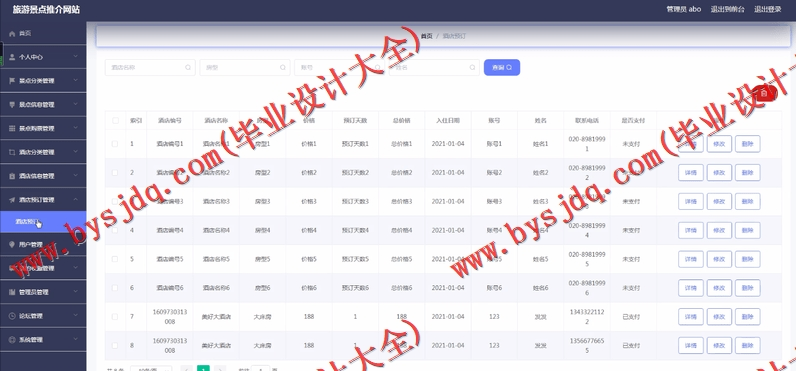
Task: Check the checkbox for row 酒店编号4
Action: tap(115, 230)
